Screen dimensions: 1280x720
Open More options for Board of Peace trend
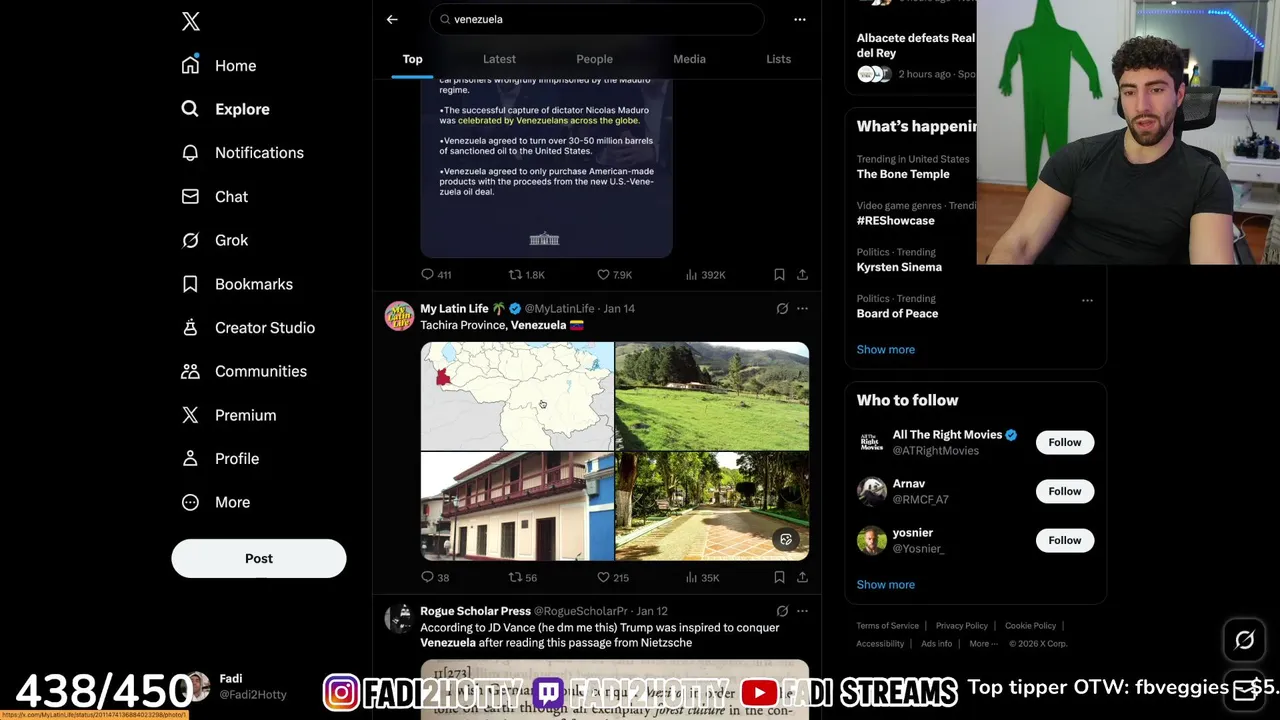click(x=1087, y=300)
